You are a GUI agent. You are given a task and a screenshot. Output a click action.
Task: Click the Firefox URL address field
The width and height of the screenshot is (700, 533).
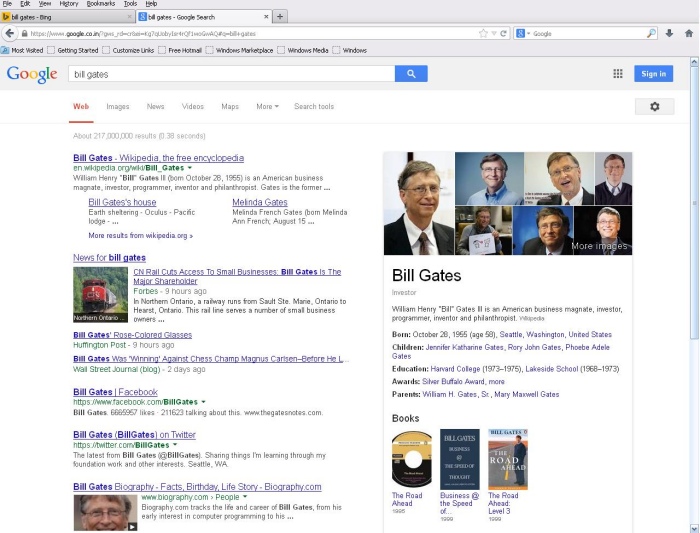pyautogui.click(x=252, y=33)
